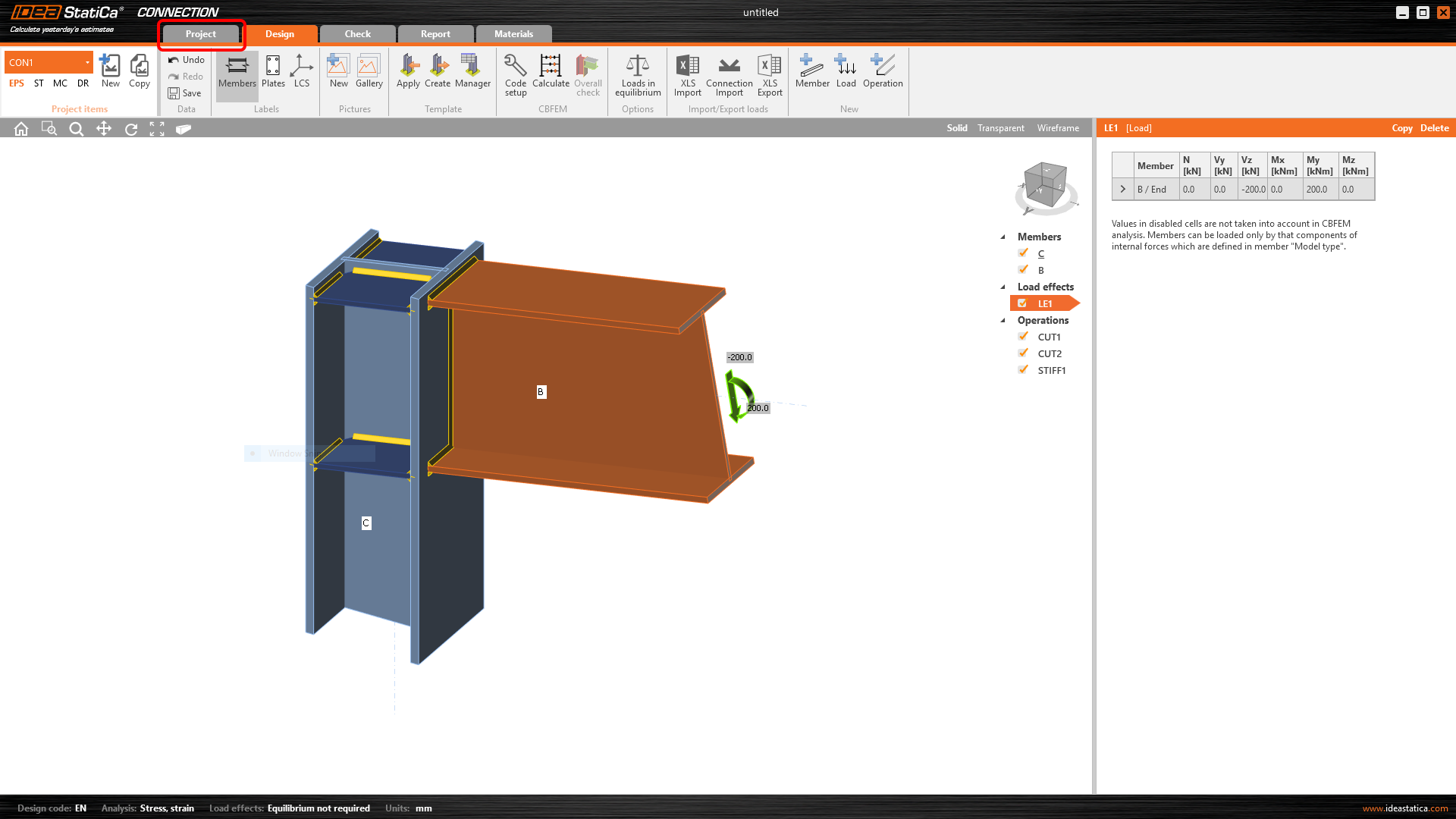Expand the B / End load row
Viewport: 1456px width, 819px height.
coord(1123,190)
